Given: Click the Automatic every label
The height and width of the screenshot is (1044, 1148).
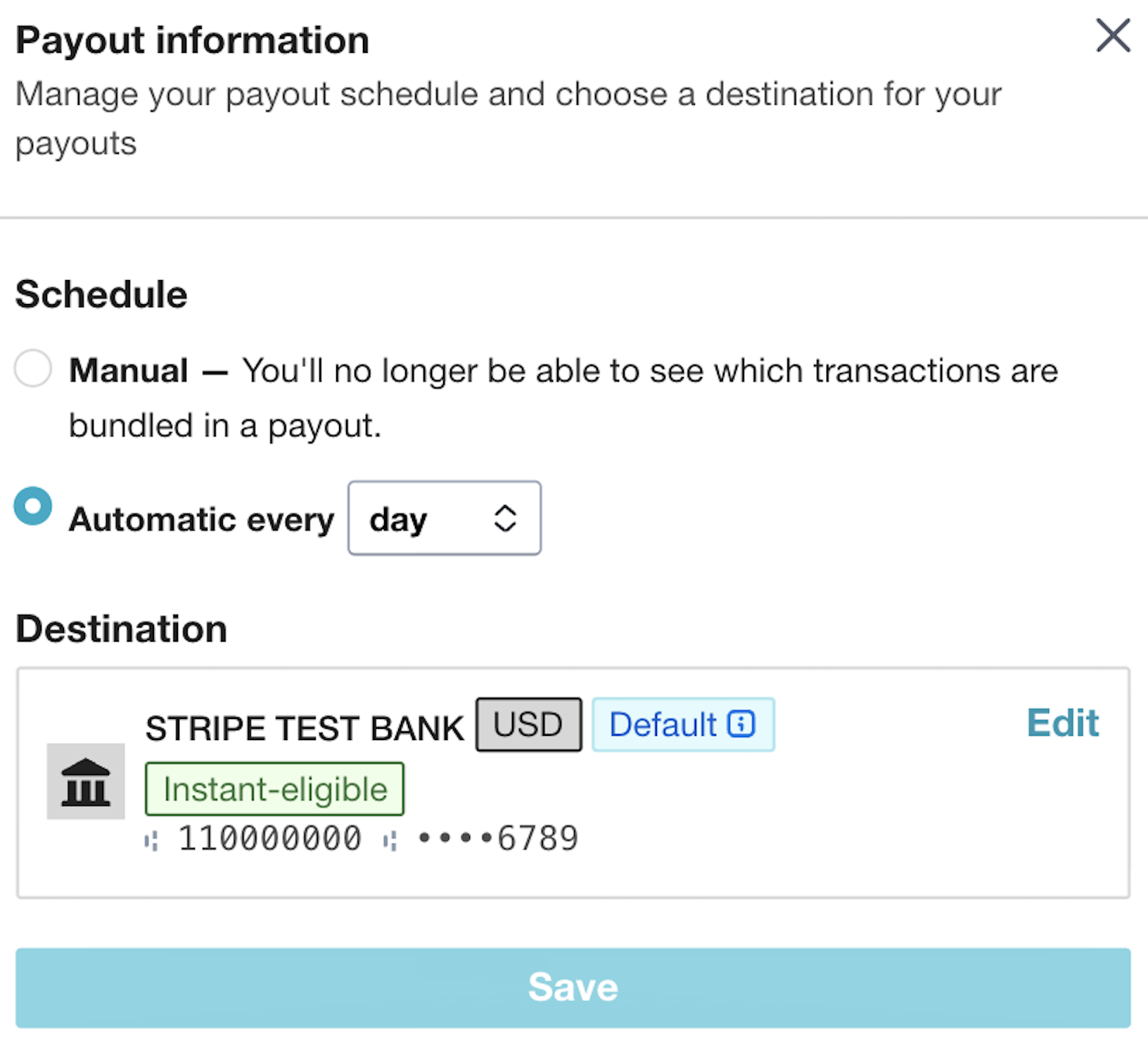Looking at the screenshot, I should click(x=201, y=520).
